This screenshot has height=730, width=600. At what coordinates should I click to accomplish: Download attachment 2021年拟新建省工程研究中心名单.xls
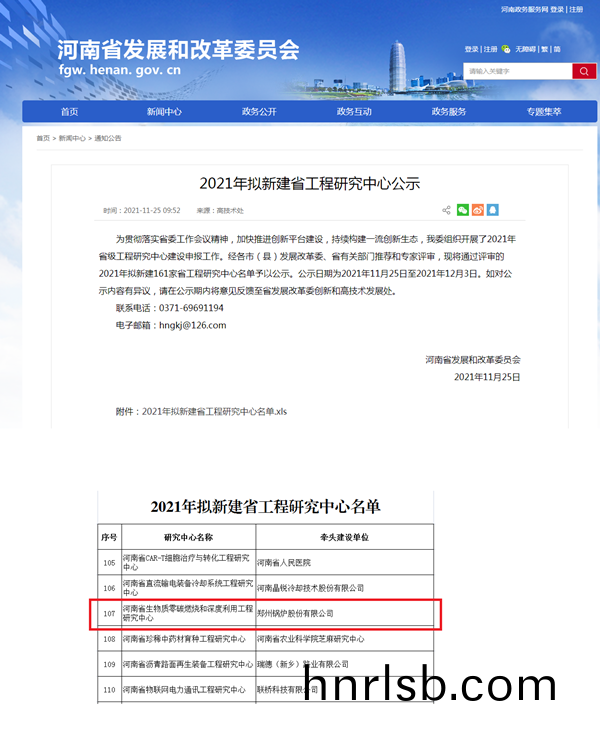[x=214, y=412]
